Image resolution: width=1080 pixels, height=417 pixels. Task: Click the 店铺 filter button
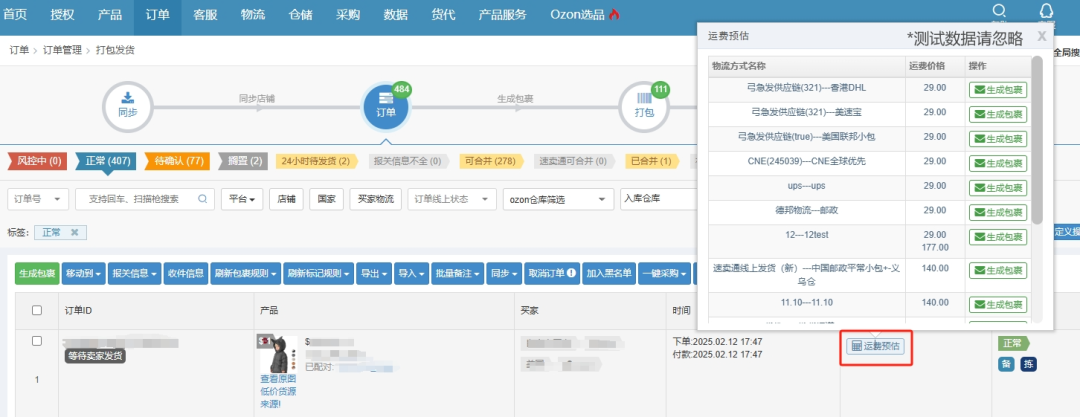pos(286,199)
